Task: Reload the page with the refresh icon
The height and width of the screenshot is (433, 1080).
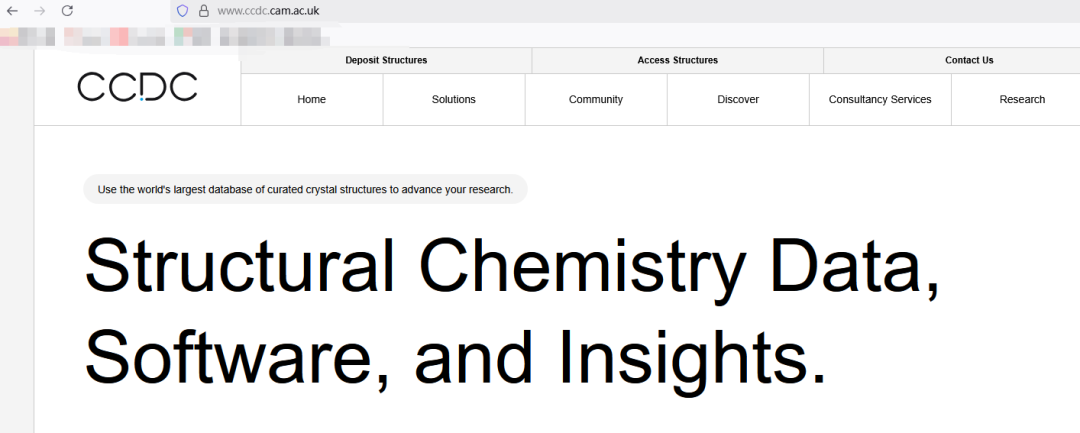Action: [x=67, y=11]
